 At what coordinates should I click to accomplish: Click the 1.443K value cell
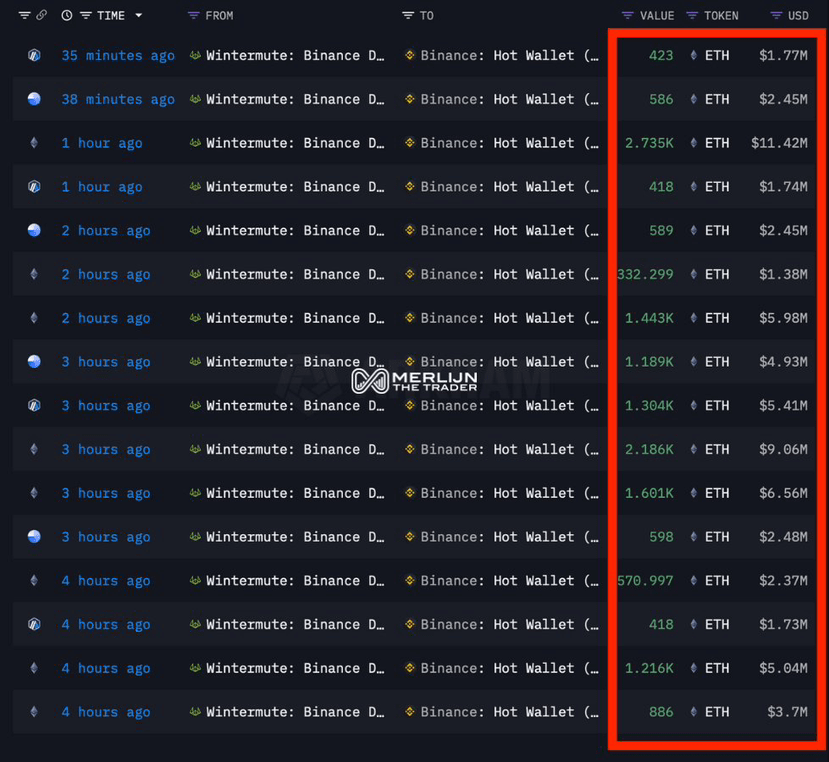(x=649, y=318)
